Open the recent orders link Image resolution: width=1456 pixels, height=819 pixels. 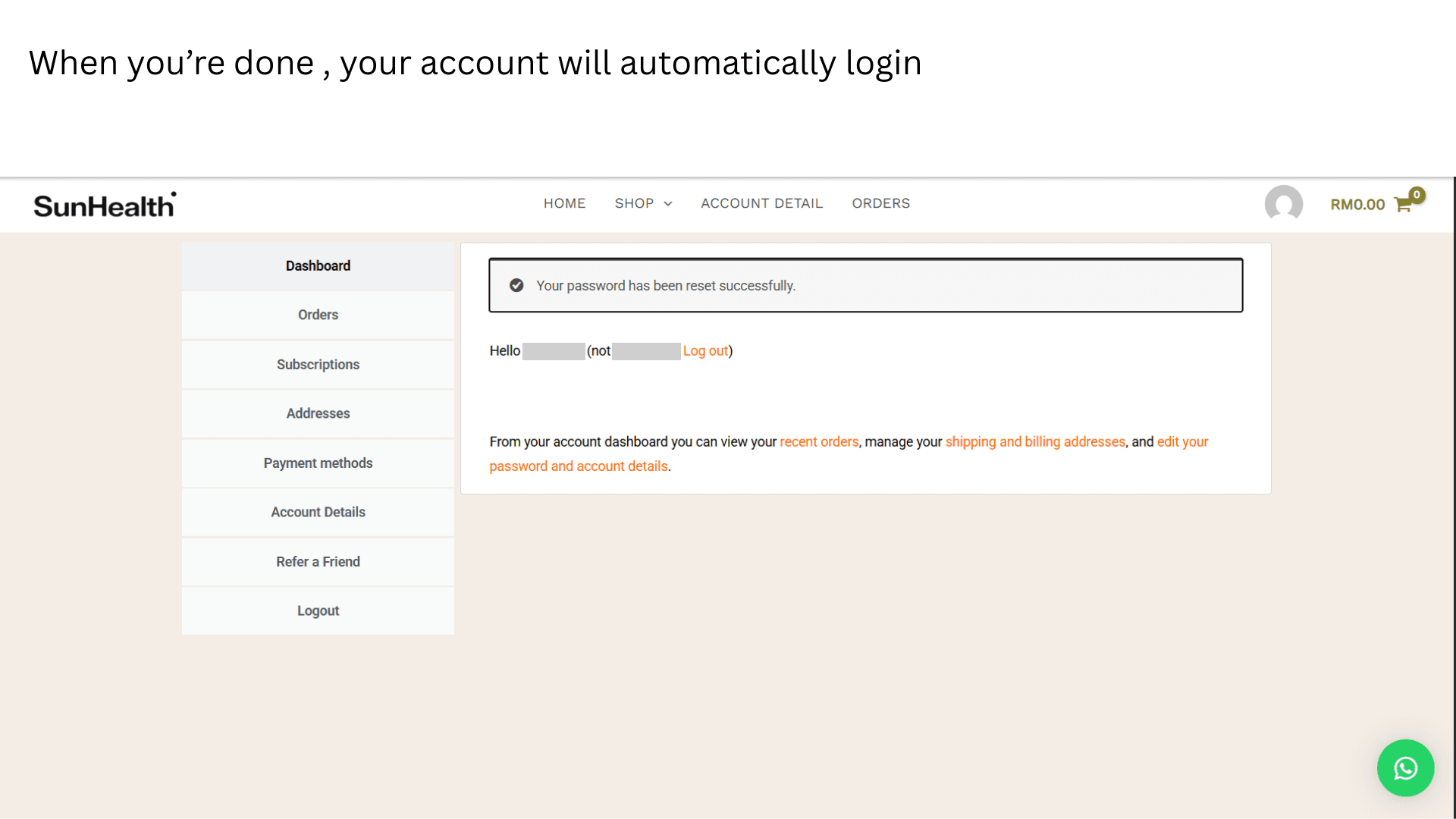coord(819,441)
